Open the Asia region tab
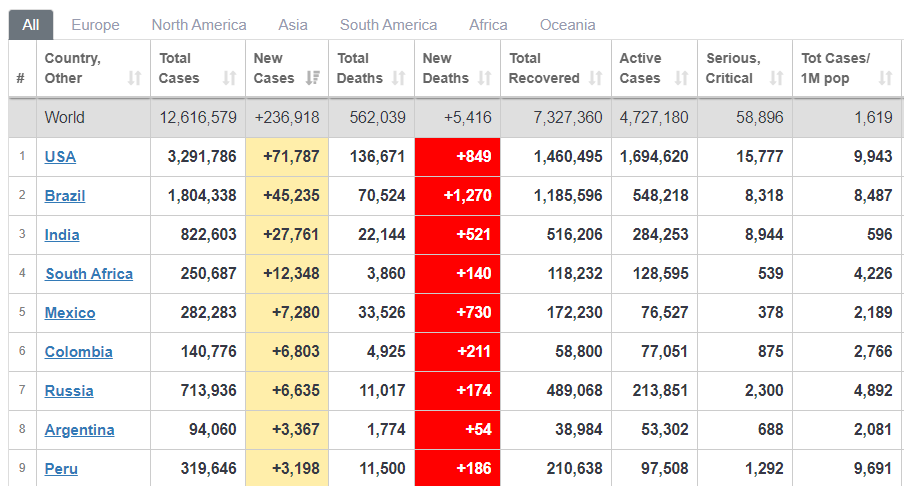This screenshot has height=486, width=904. click(x=293, y=25)
